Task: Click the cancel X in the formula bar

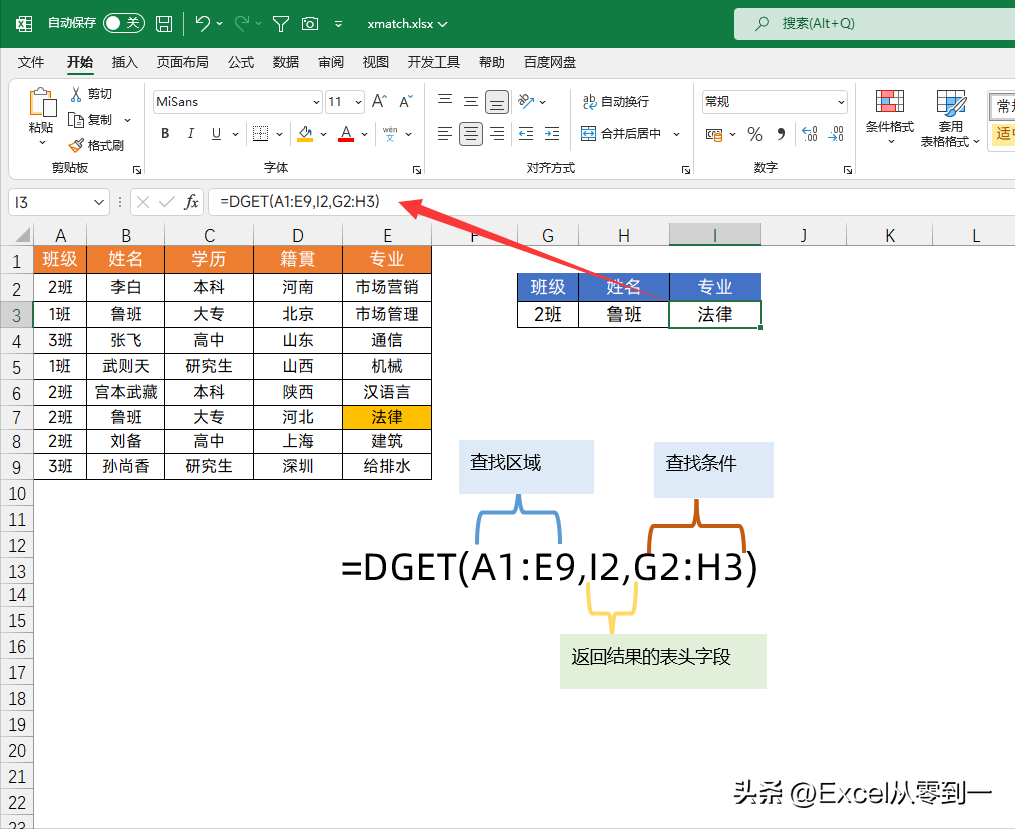Action: pos(143,203)
